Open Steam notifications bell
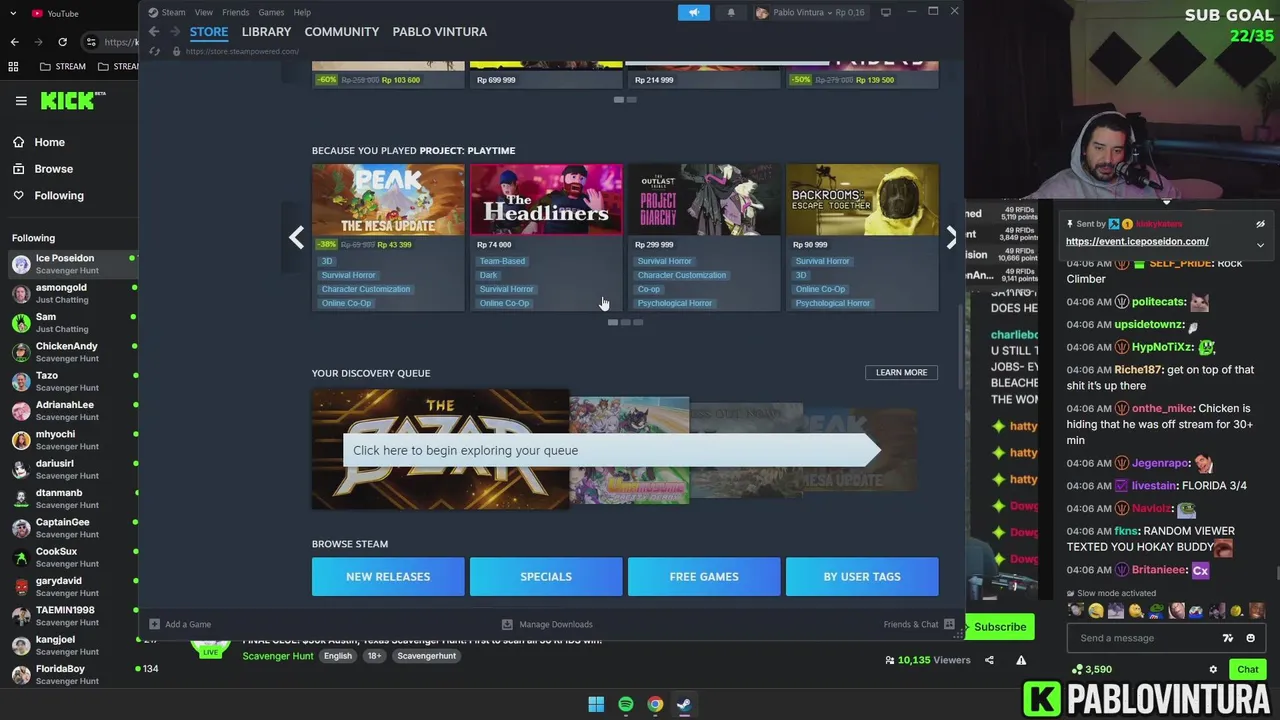The image size is (1280, 720). pos(731,12)
